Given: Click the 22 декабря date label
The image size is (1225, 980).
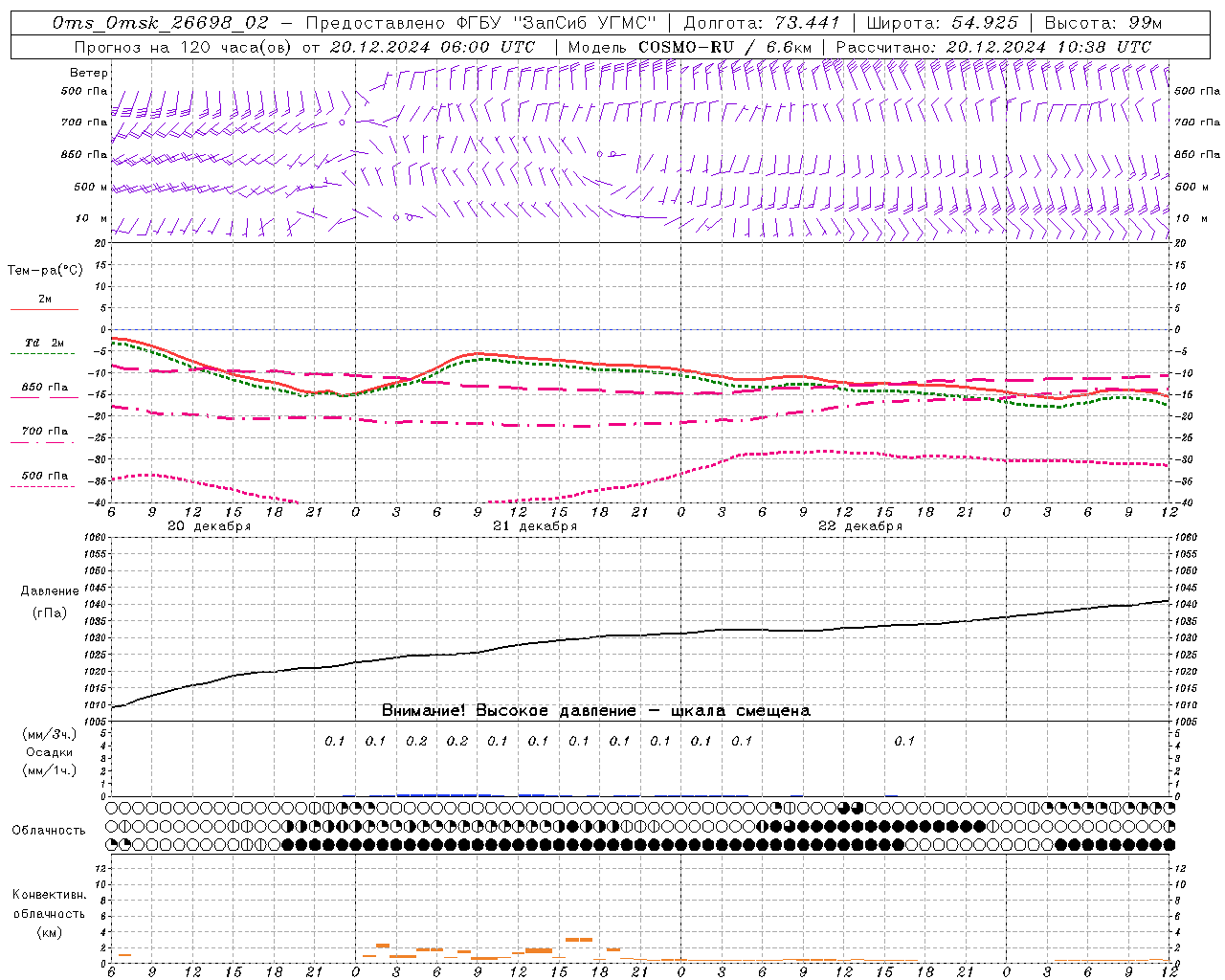Looking at the screenshot, I should [x=860, y=526].
